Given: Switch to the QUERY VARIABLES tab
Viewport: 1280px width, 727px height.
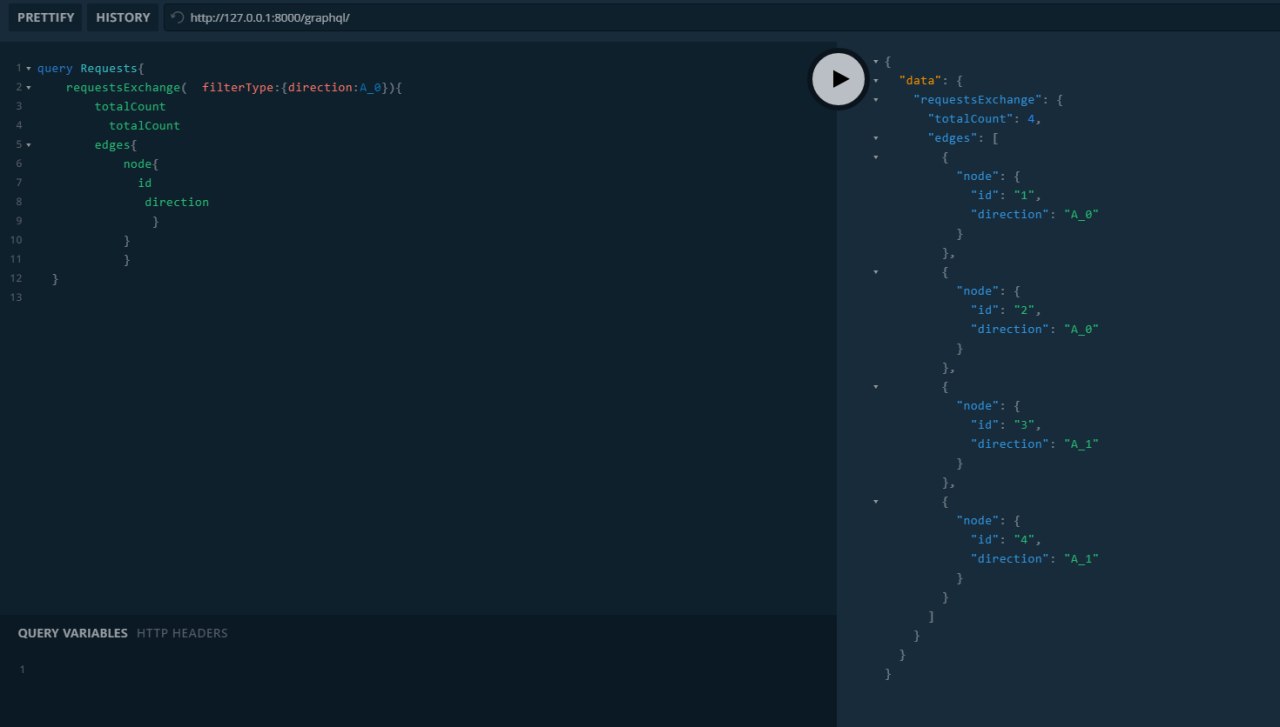Looking at the screenshot, I should 73,633.
